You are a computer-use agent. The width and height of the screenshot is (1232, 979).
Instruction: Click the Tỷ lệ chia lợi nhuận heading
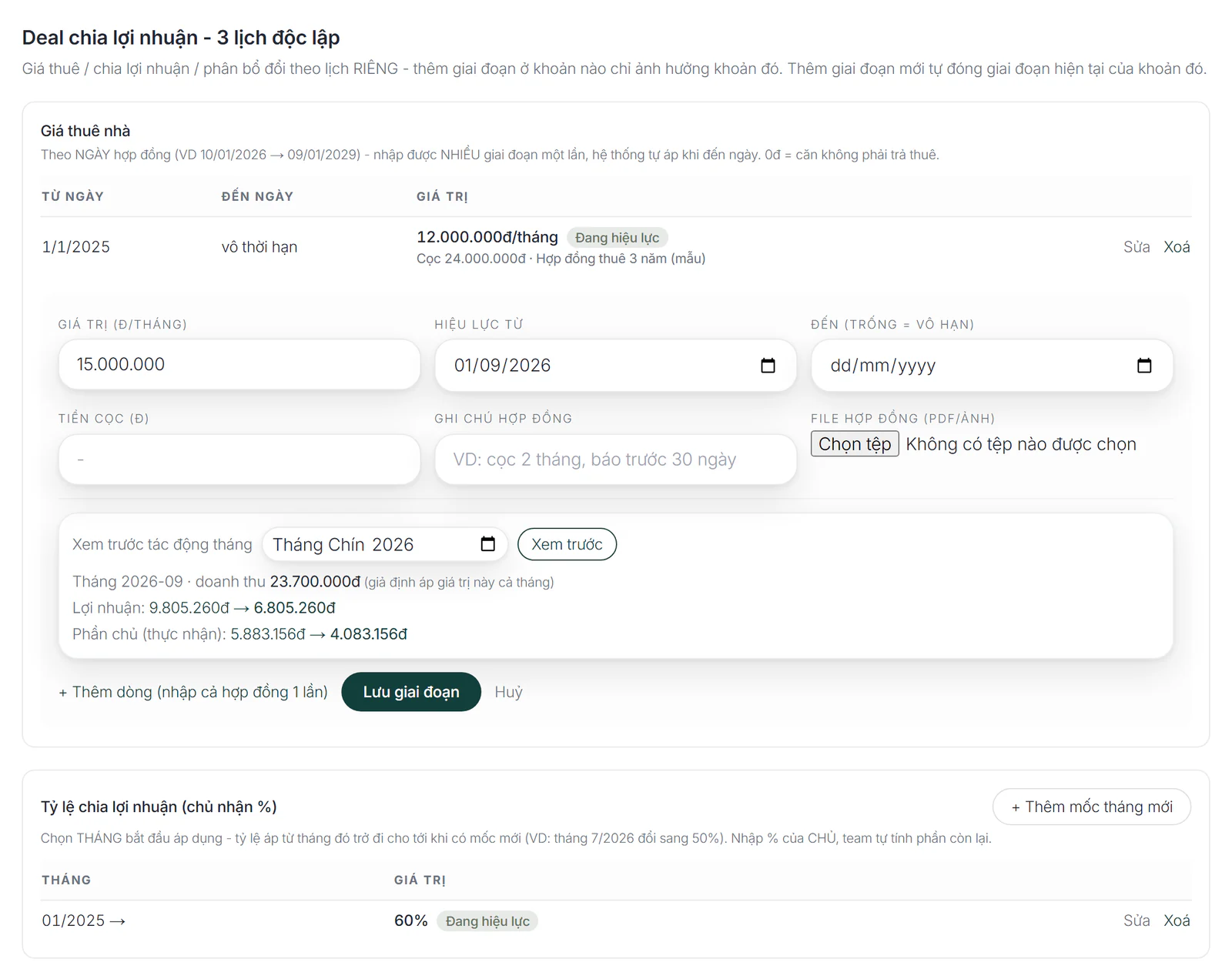pos(159,807)
